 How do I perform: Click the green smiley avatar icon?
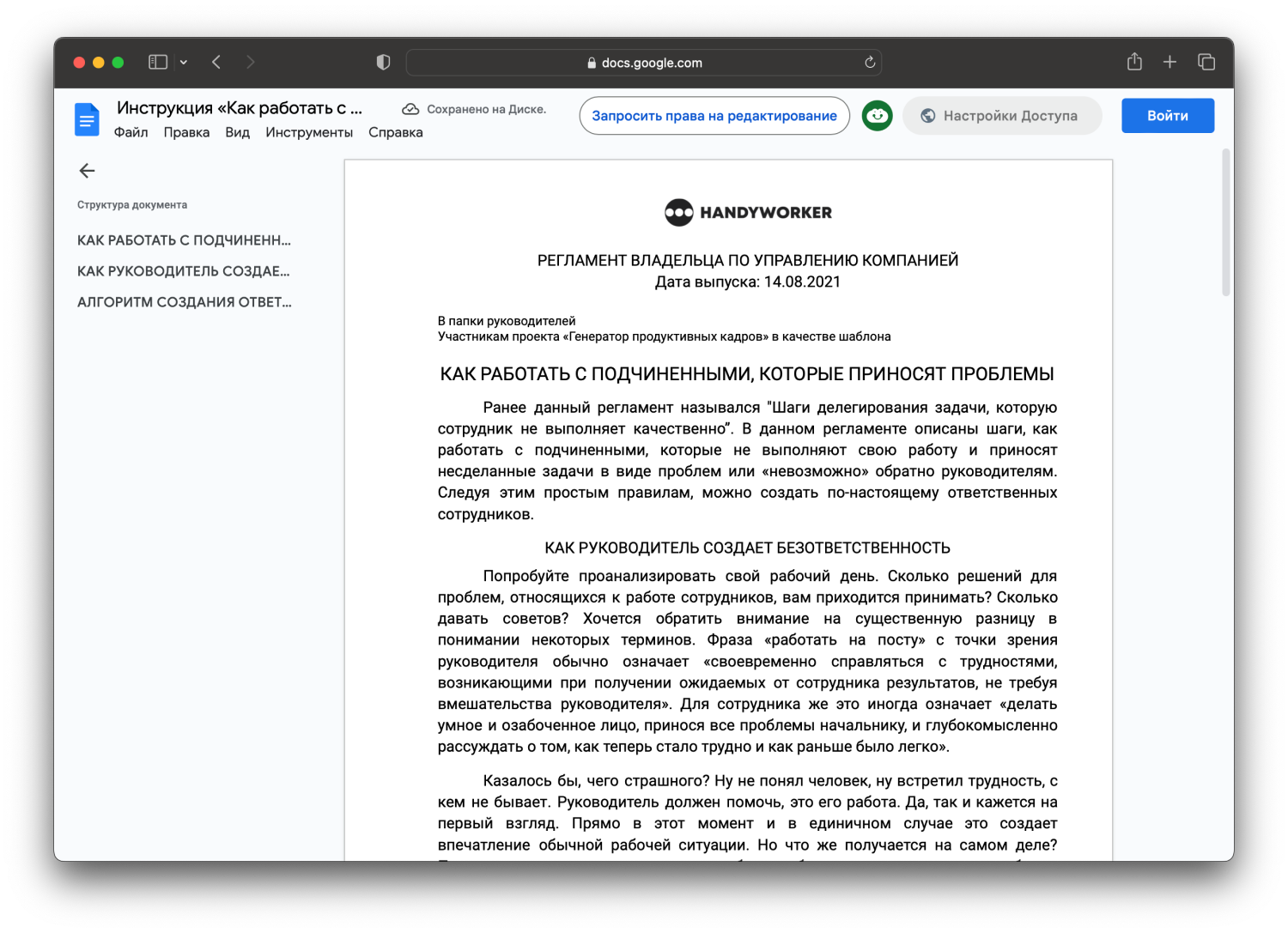(x=877, y=116)
